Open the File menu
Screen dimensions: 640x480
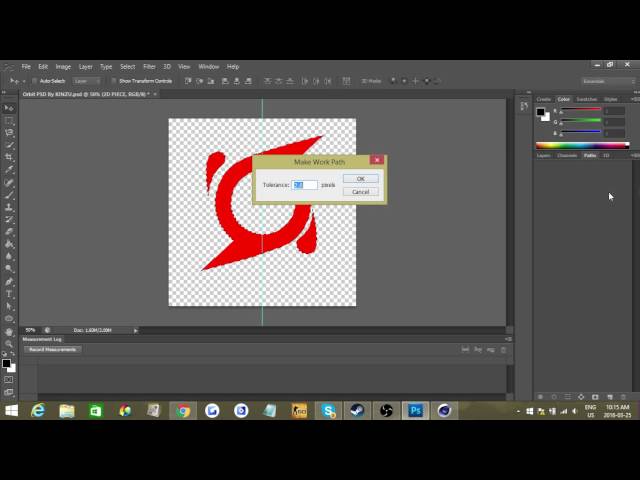tap(26, 67)
